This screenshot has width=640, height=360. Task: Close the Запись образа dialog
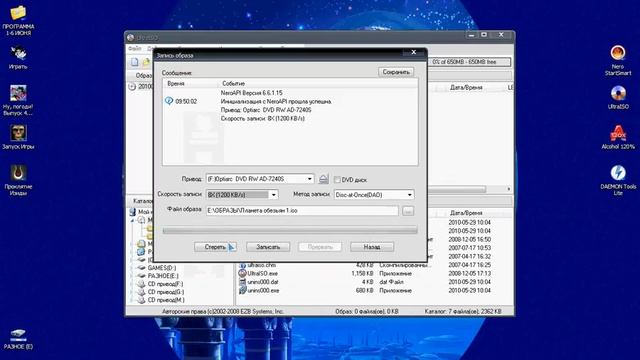413,52
